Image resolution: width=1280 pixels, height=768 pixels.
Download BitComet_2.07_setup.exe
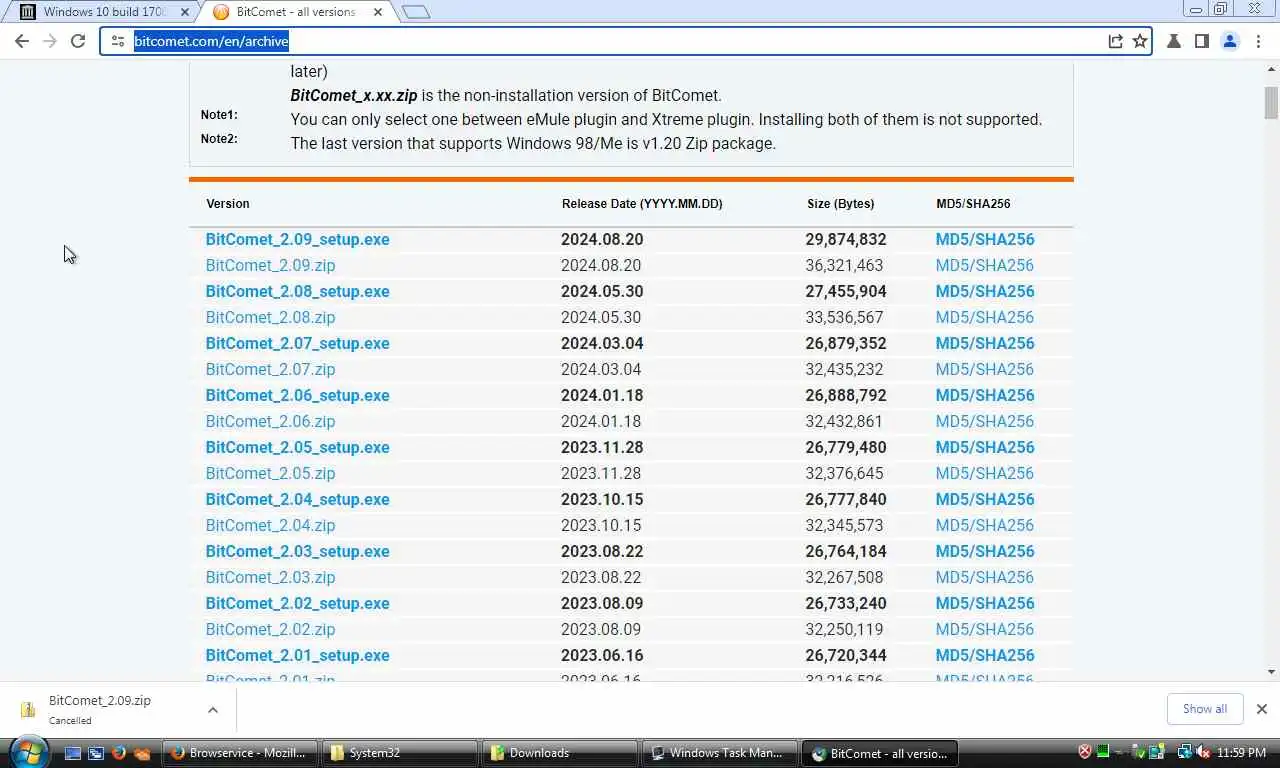click(x=297, y=343)
